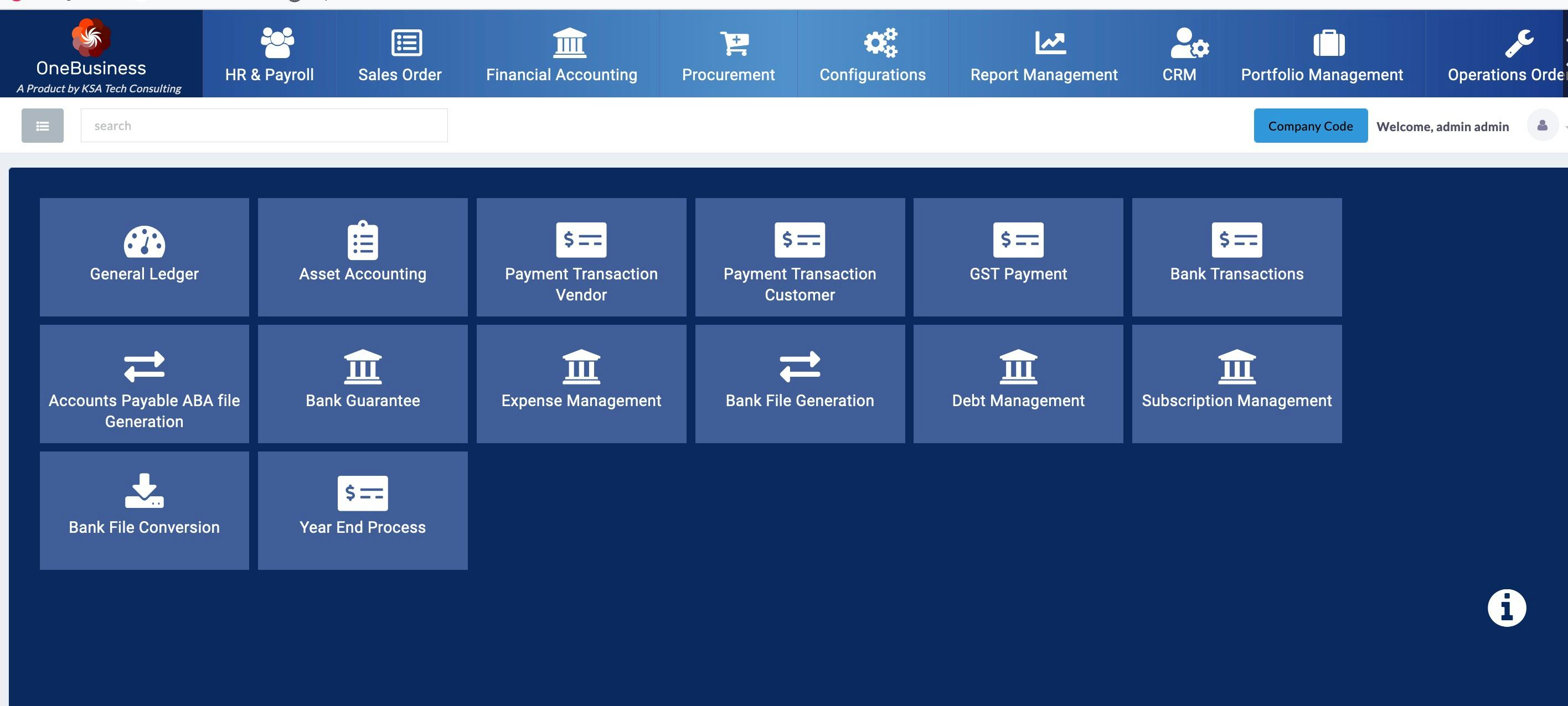
Task: Switch to the Procurement module
Action: click(x=728, y=55)
